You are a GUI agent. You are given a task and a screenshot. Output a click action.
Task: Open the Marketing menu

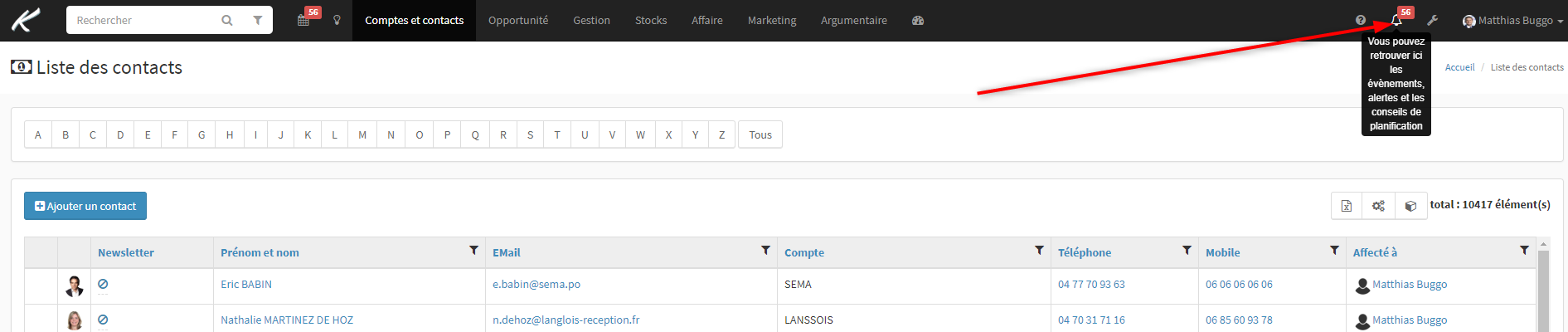(772, 20)
